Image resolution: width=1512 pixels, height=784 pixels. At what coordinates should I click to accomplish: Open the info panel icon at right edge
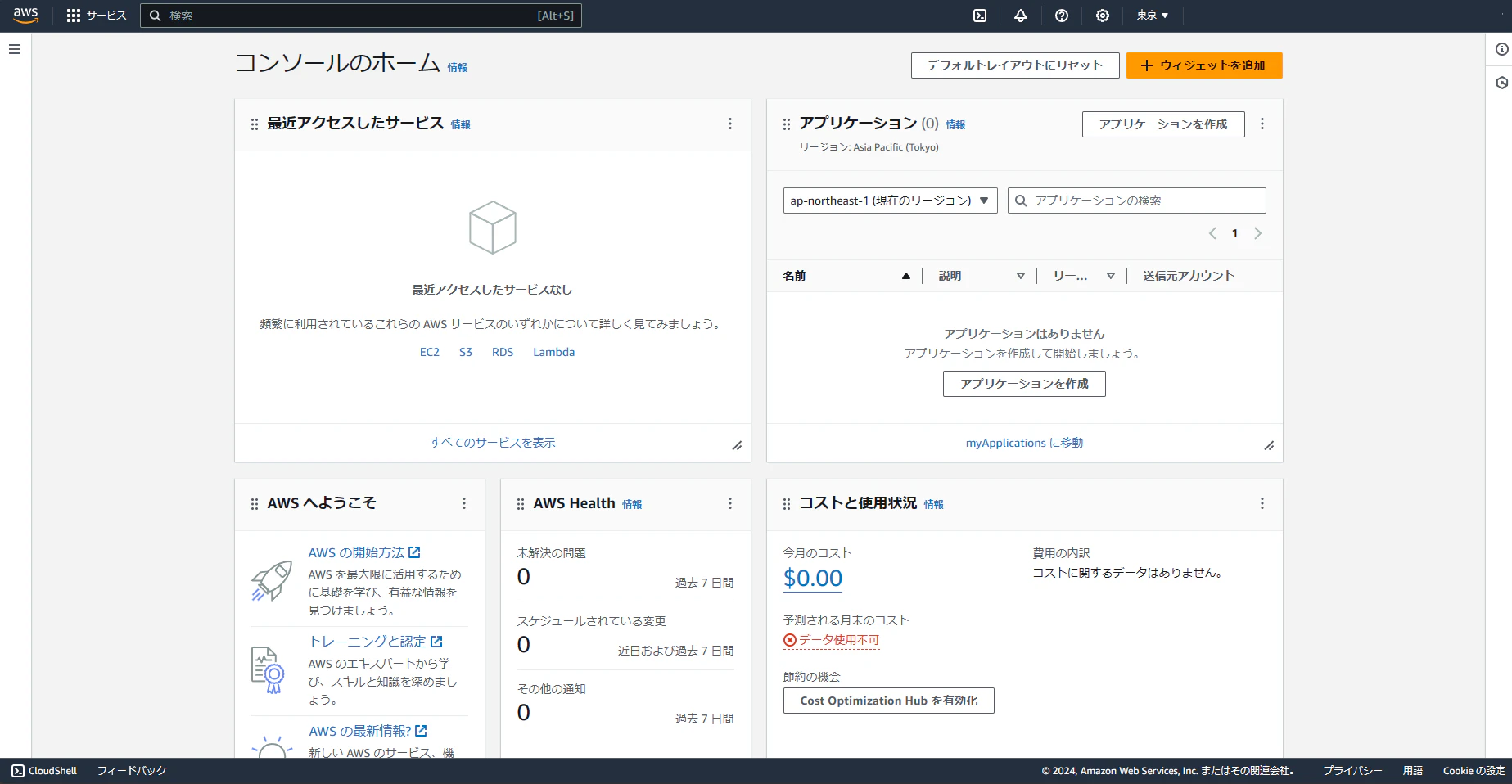tap(1501, 49)
